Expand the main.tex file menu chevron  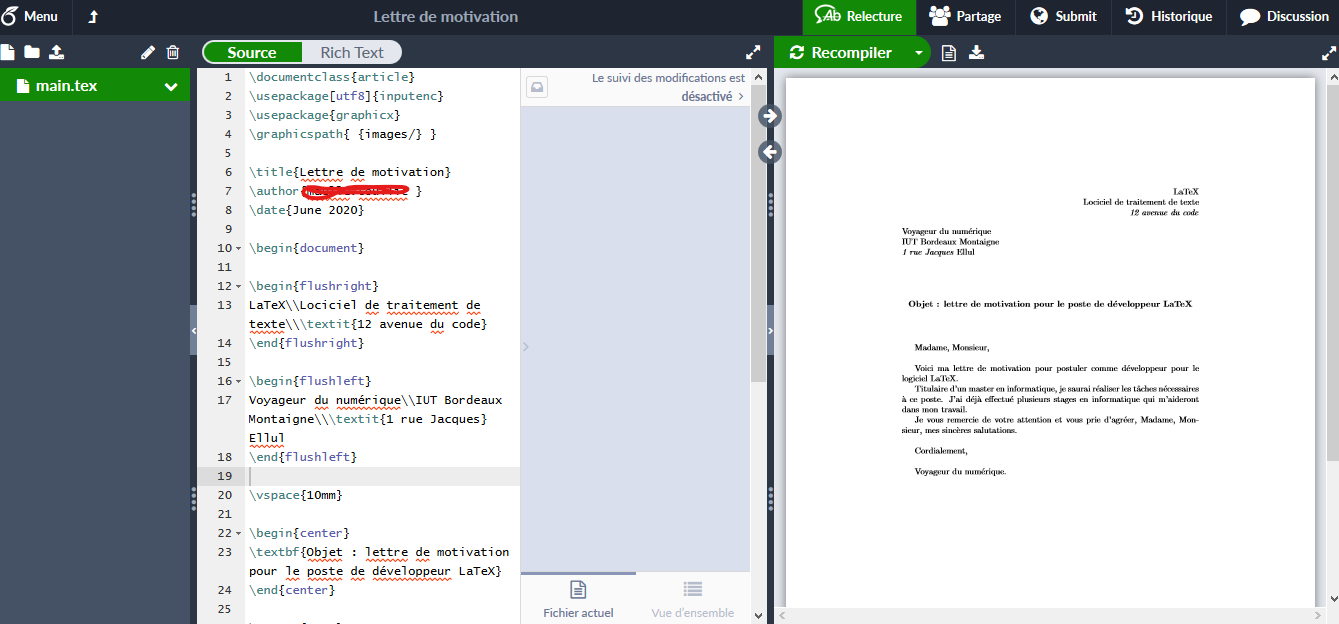click(171, 87)
